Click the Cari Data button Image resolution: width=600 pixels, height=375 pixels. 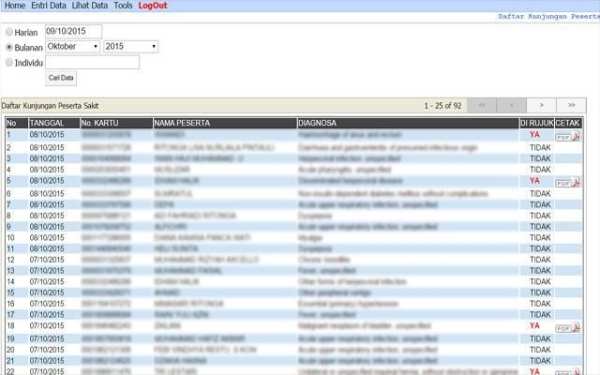coord(61,78)
